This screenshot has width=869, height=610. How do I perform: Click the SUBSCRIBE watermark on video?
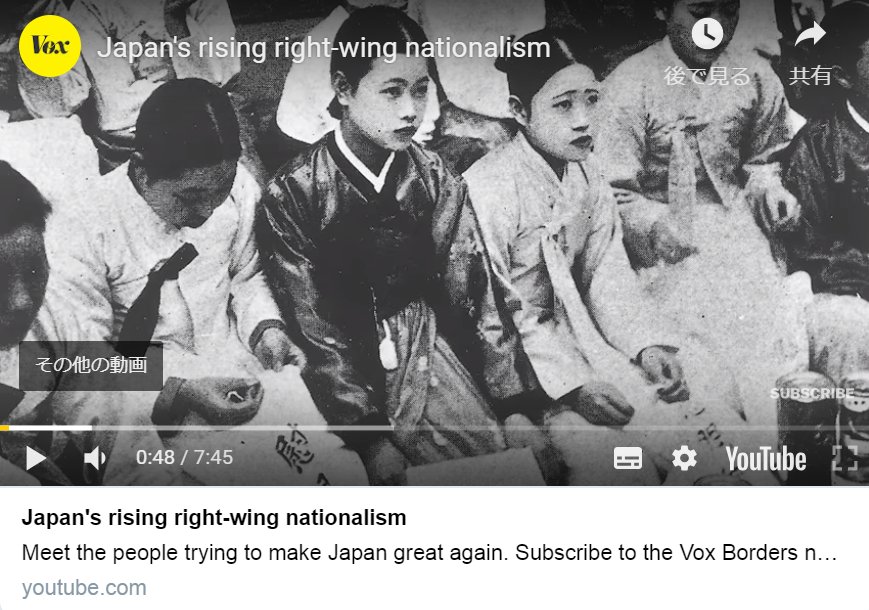(x=812, y=393)
